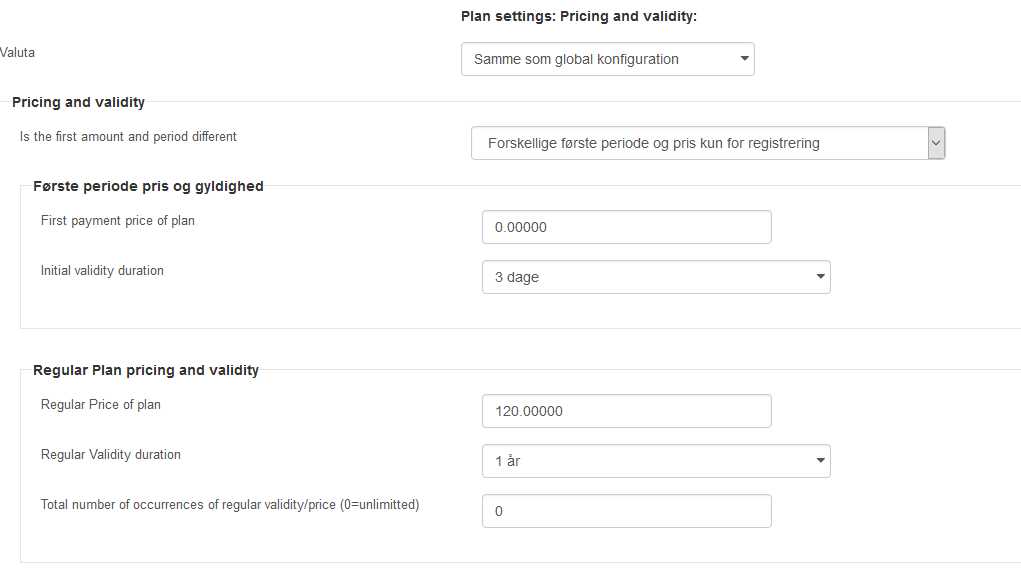The height and width of the screenshot is (586, 1021).
Task: Open the Valuta currency dropdown
Action: point(608,59)
